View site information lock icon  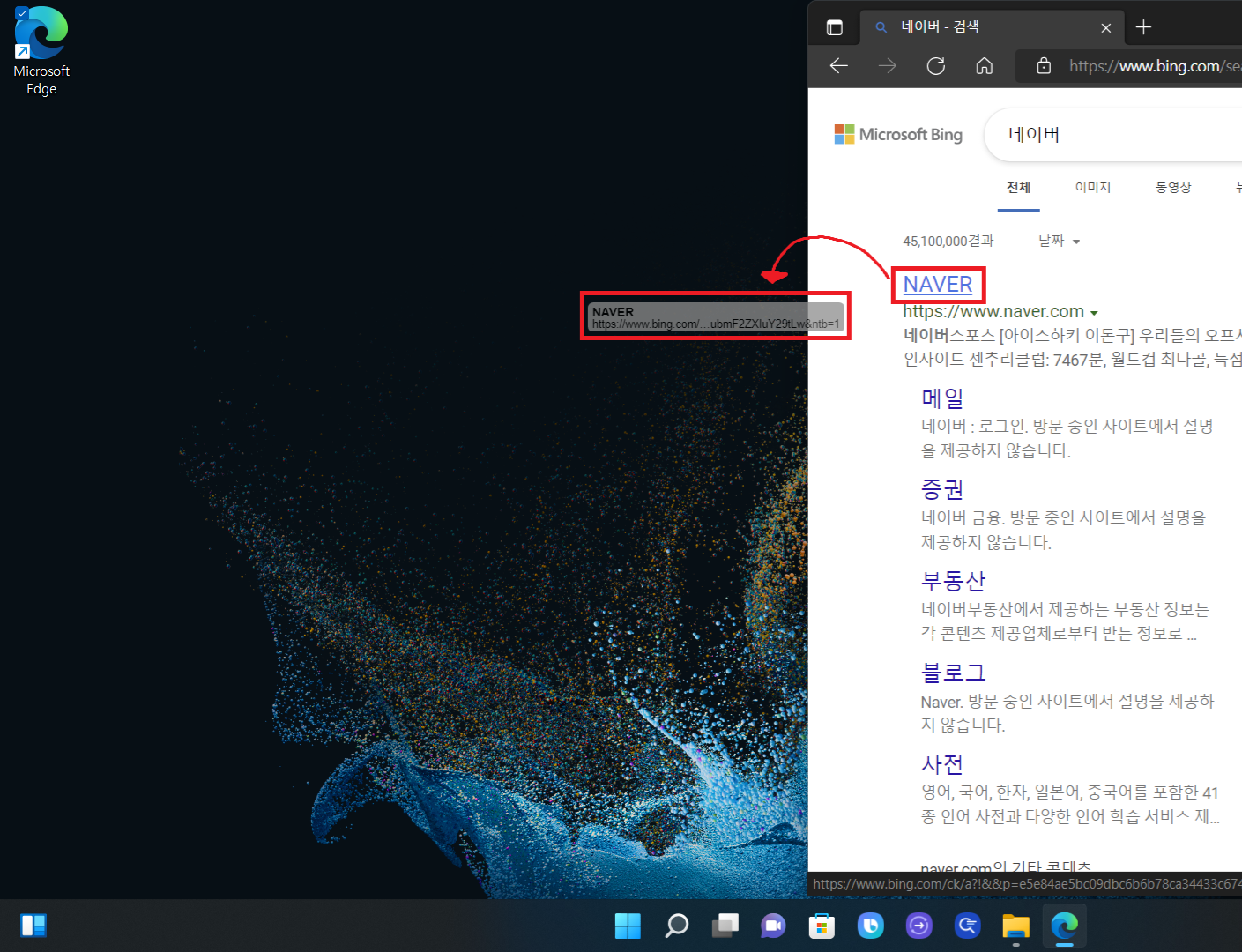pos(1044,65)
